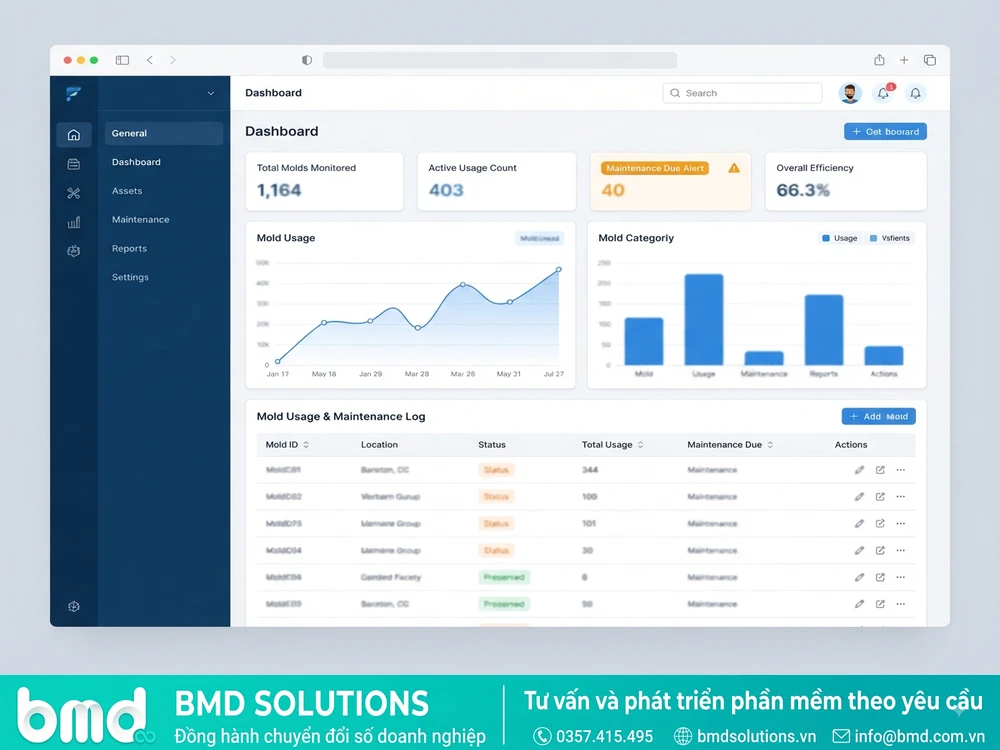Image resolution: width=1000 pixels, height=750 pixels.
Task: Click the Add Mold button
Action: click(879, 416)
